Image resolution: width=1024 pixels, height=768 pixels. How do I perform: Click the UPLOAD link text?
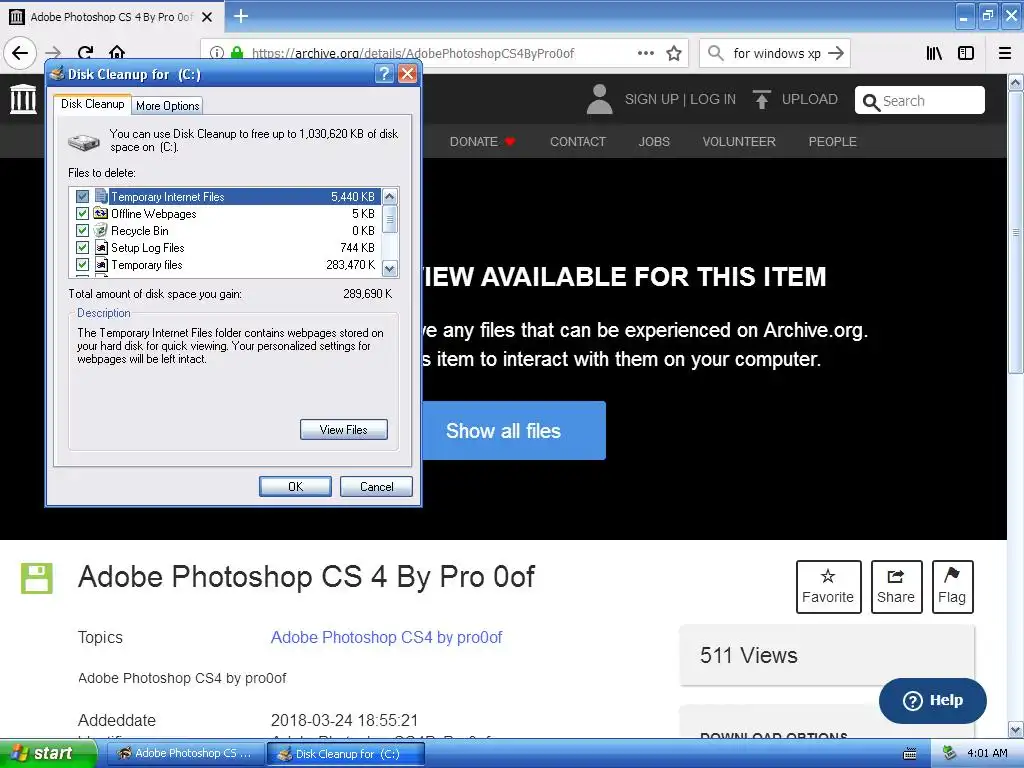pos(810,99)
